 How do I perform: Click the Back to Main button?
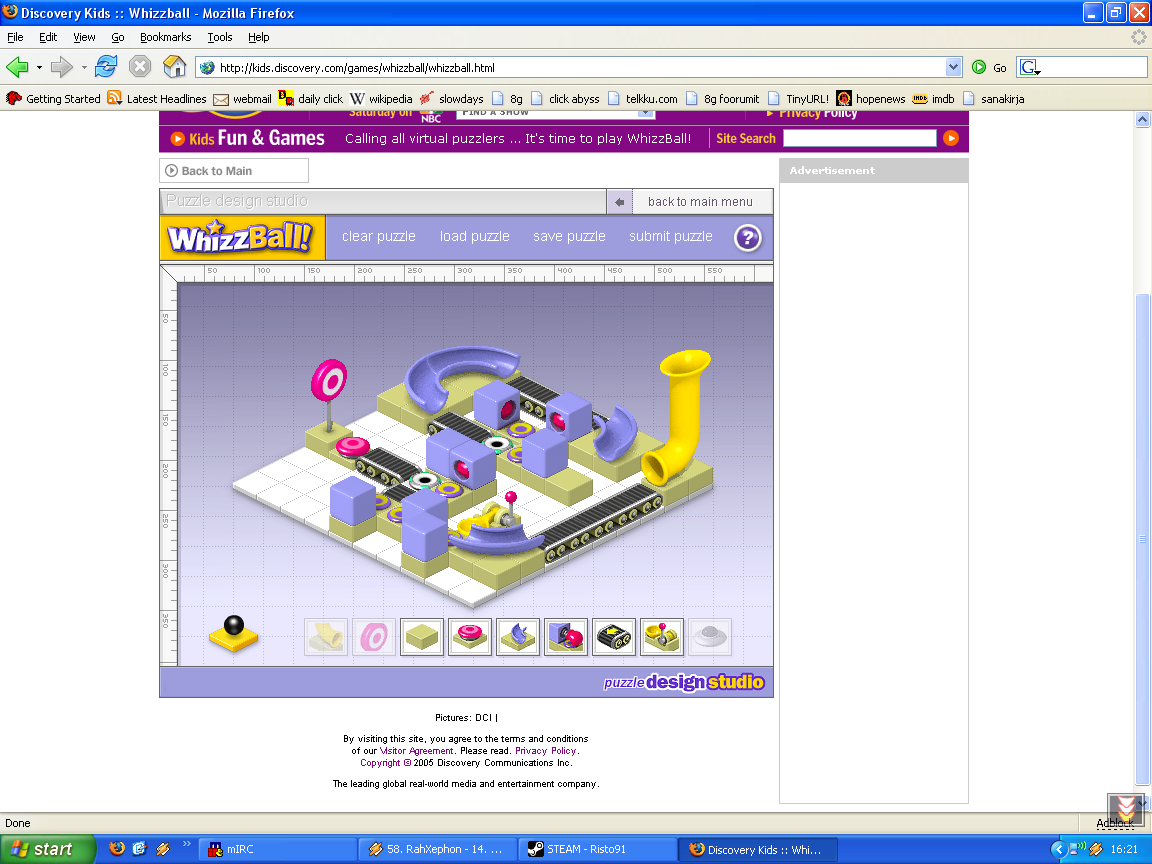(234, 171)
